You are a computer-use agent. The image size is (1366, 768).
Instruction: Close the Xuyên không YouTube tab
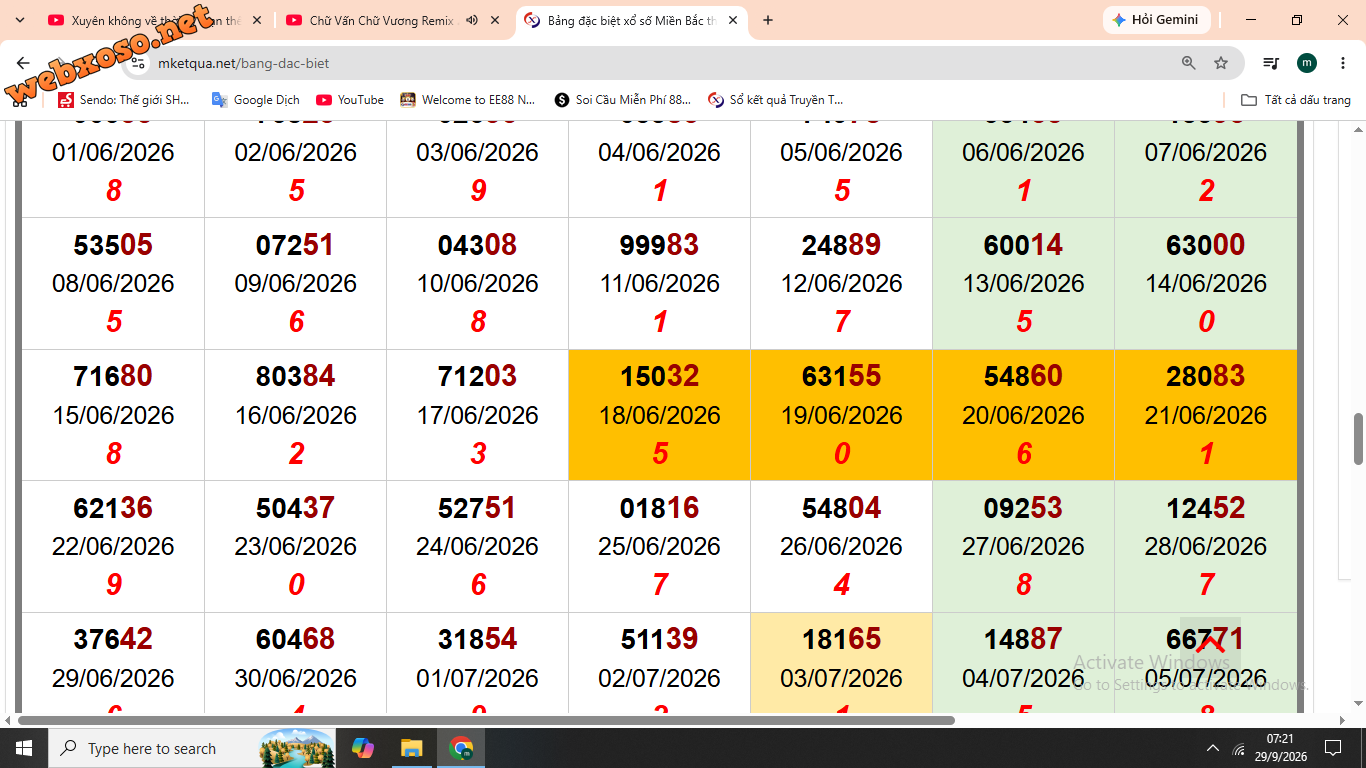coord(257,20)
